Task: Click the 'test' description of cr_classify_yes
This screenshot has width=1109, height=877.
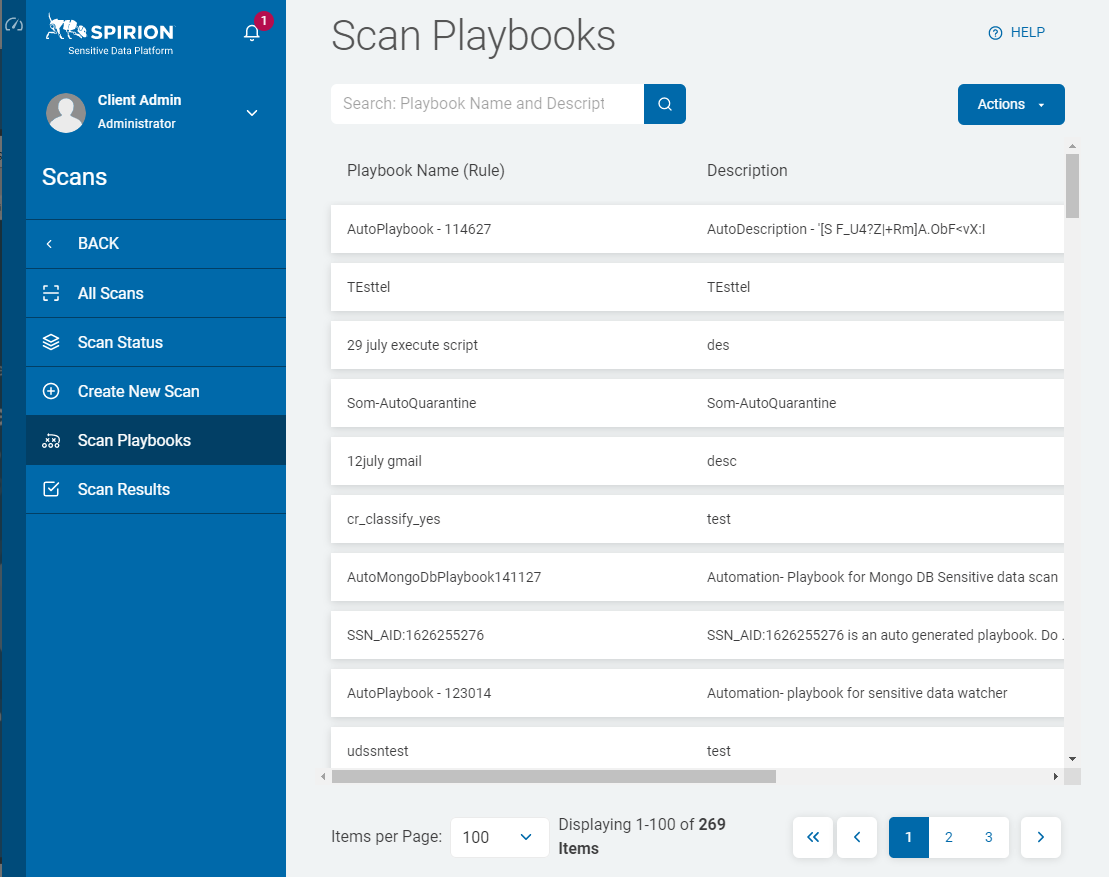Action: 719,519
